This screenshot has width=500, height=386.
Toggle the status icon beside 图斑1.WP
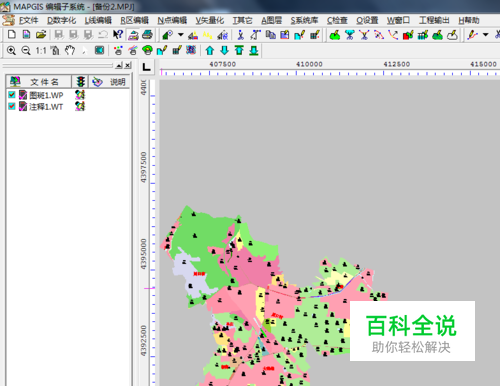80,95
